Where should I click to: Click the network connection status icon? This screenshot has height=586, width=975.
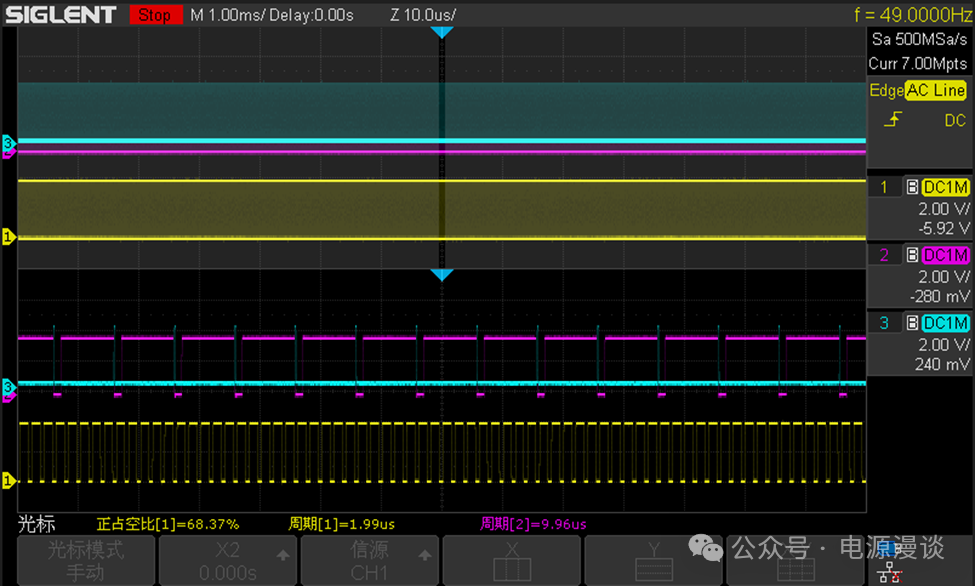click(x=887, y=571)
